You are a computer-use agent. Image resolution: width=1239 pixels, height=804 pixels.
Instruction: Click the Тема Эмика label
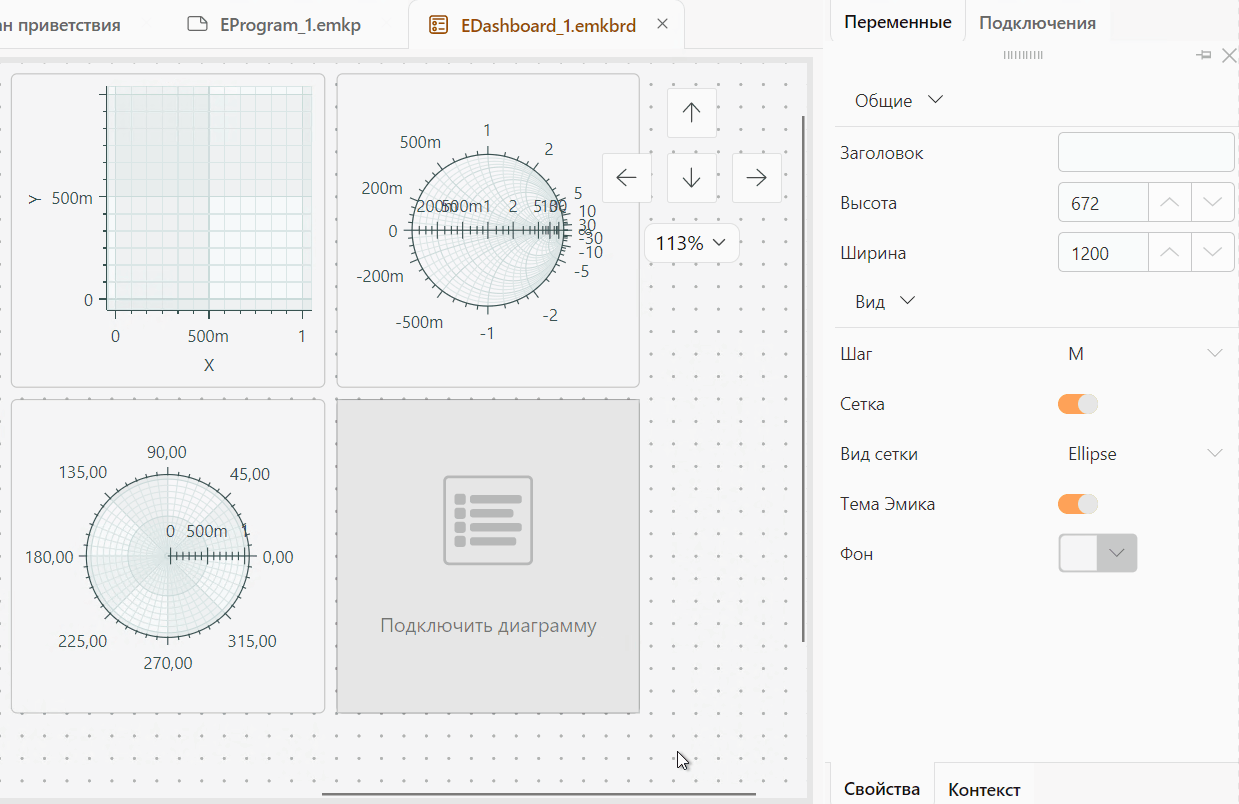(888, 504)
